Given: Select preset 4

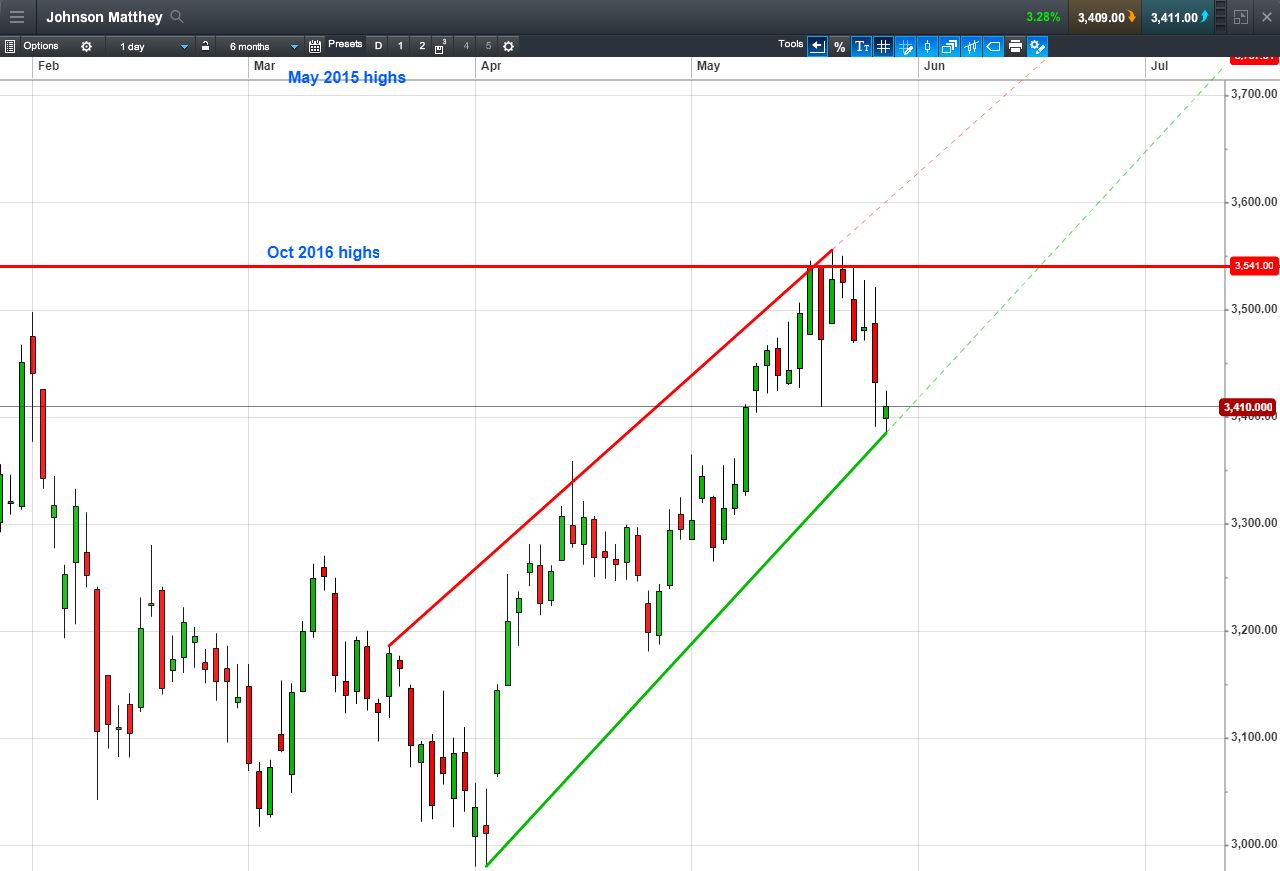Looking at the screenshot, I should (x=466, y=46).
